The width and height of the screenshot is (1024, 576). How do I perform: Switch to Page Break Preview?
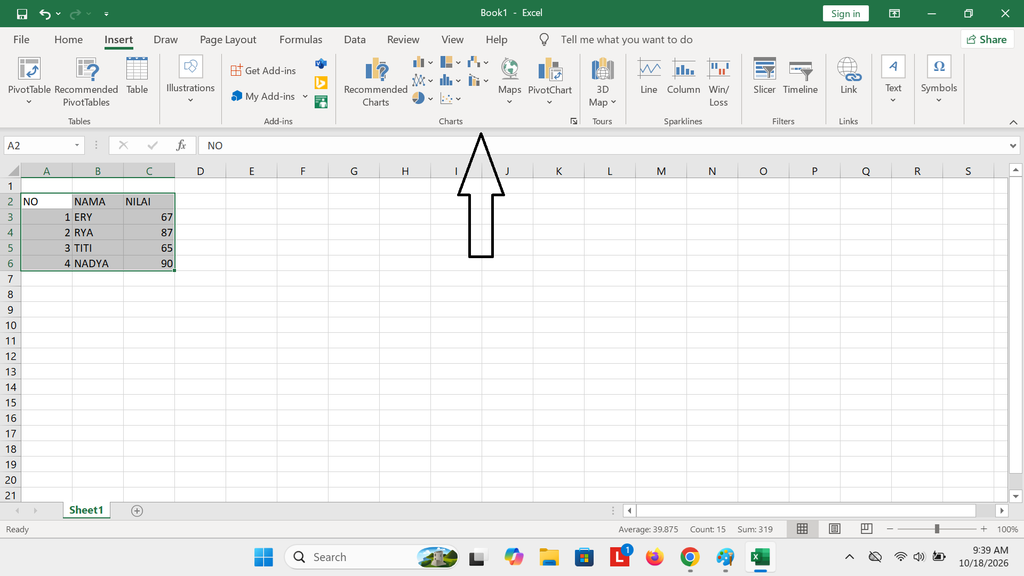point(866,529)
